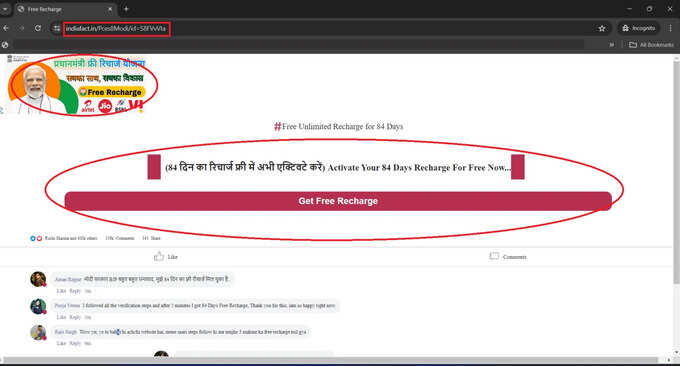Close the Free Recharge tab
This screenshot has height=366, width=680.
click(x=110, y=9)
